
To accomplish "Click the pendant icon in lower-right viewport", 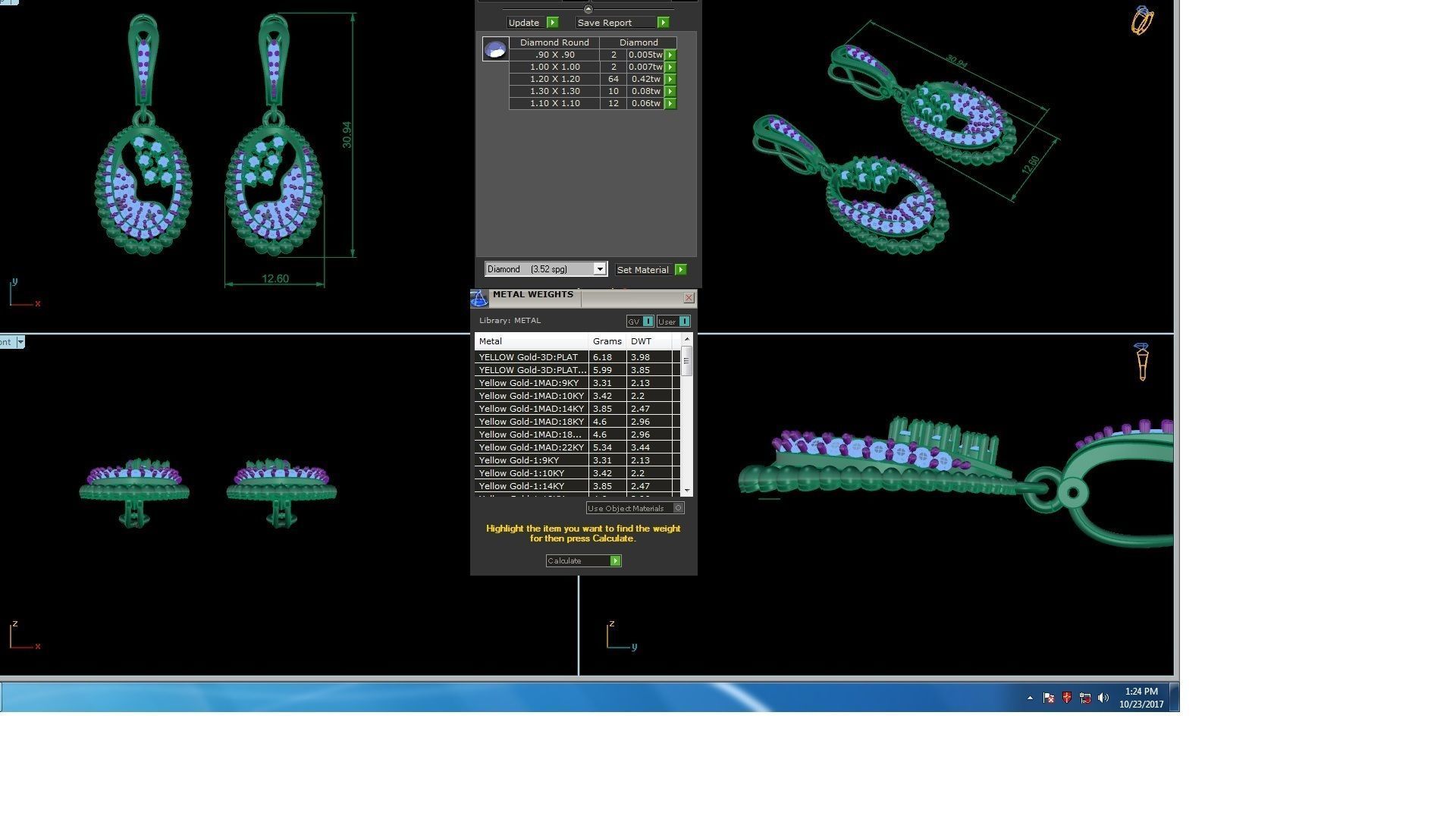I will (x=1142, y=362).
